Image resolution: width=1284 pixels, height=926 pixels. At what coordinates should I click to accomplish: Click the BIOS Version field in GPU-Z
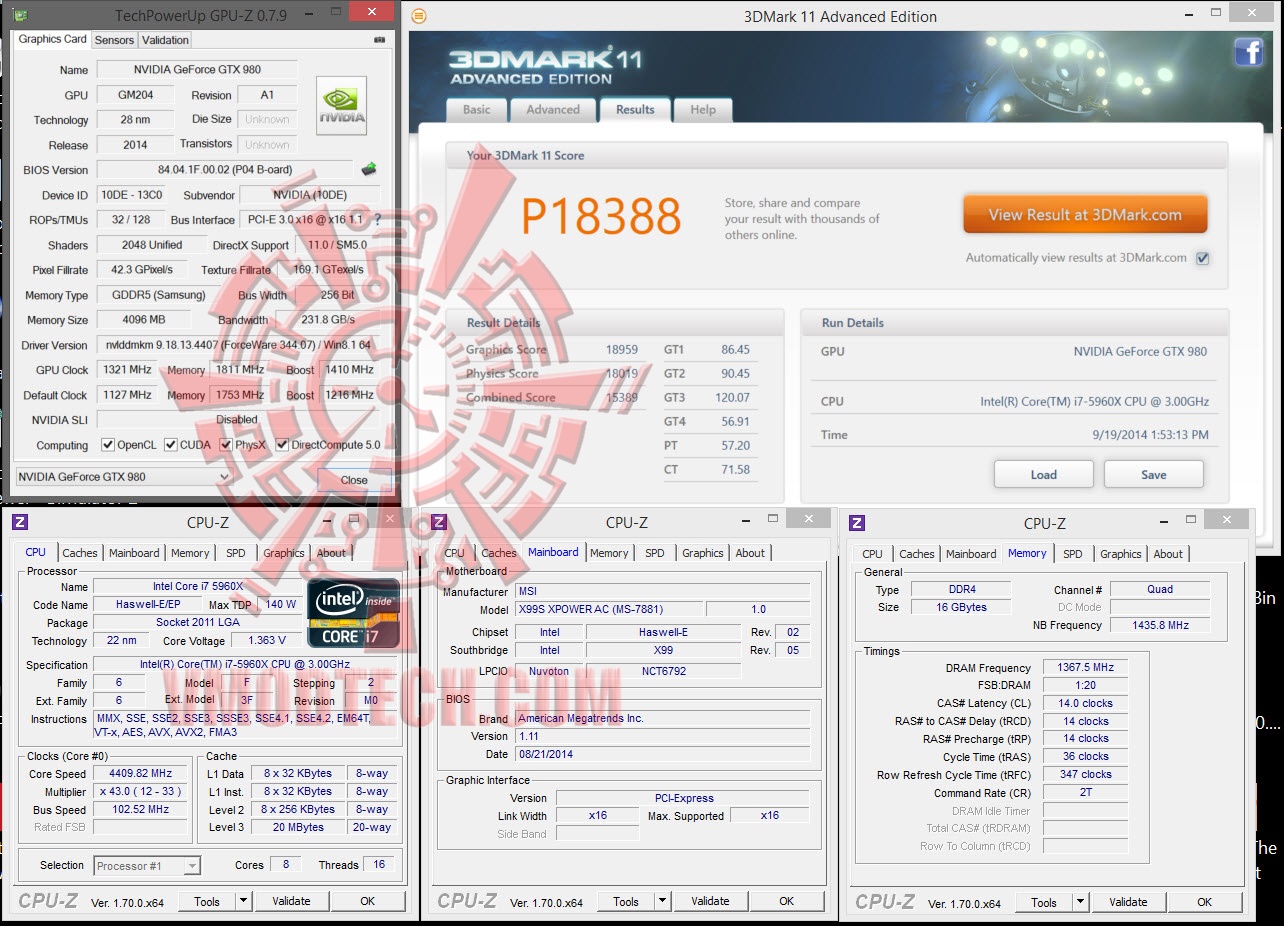[225, 170]
